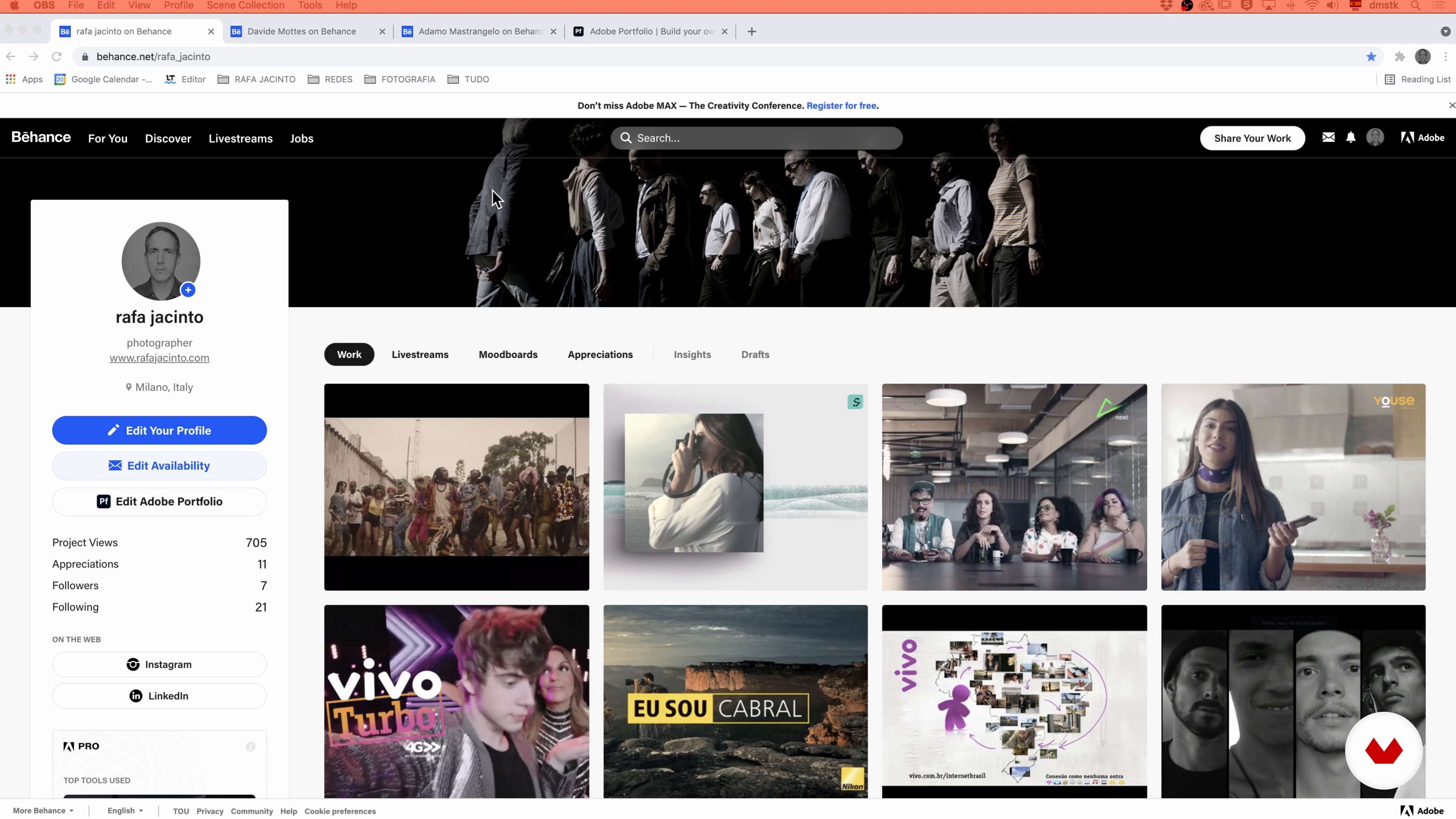Click the site padlock icon in address bar
Image resolution: width=1456 pixels, height=819 pixels.
[x=85, y=56]
